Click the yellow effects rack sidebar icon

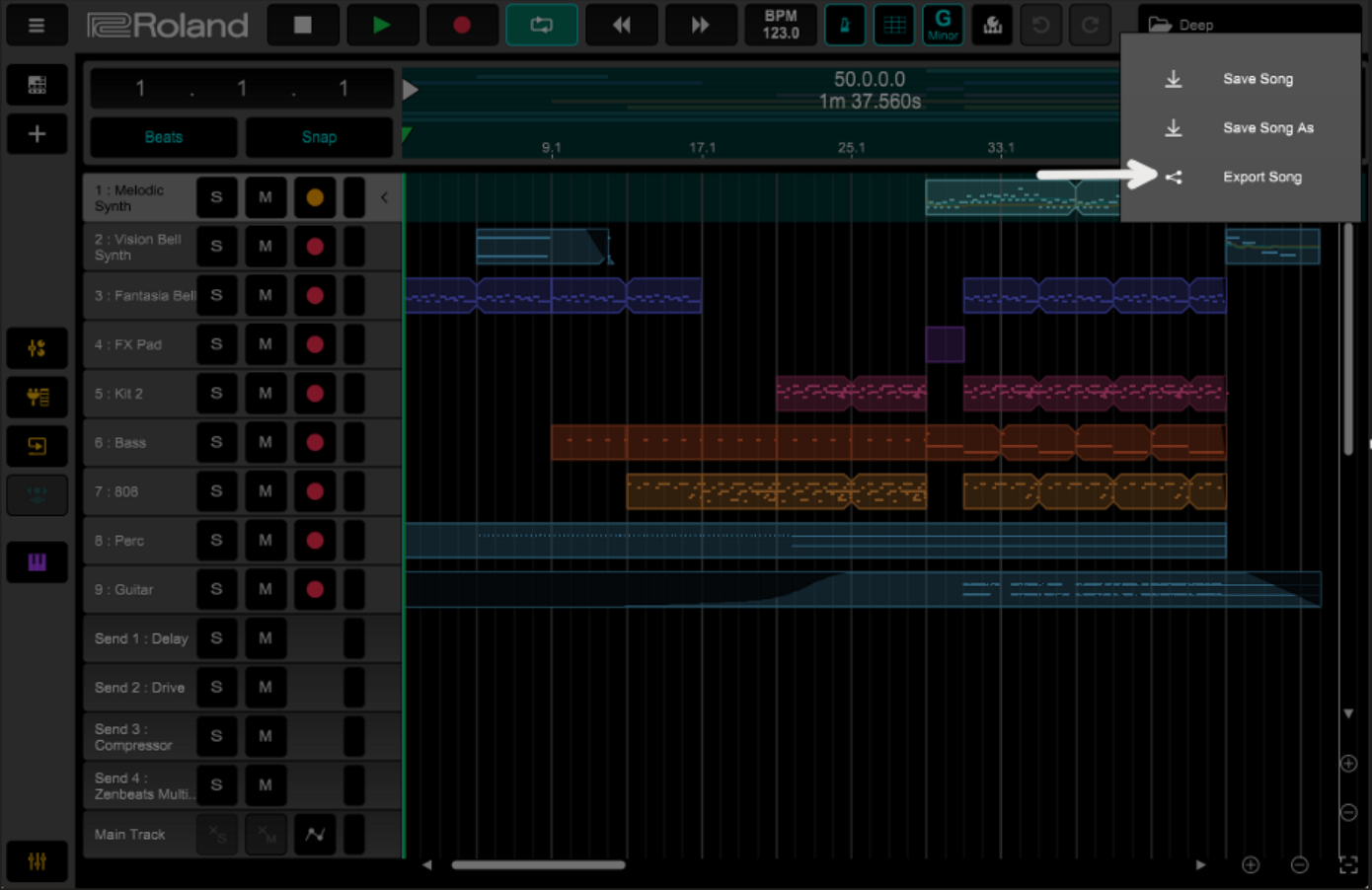click(x=38, y=397)
